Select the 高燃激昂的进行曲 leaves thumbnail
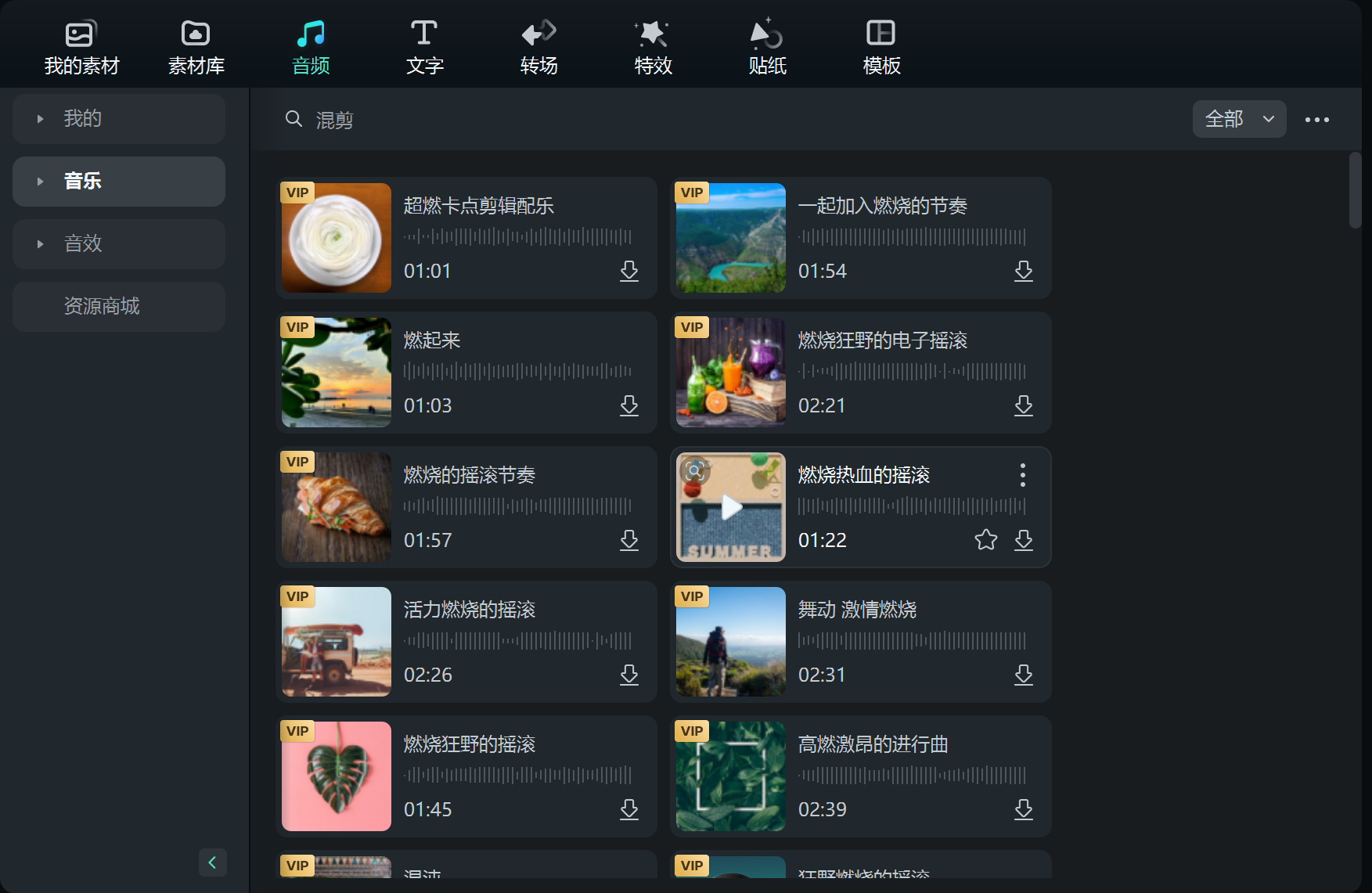 click(731, 776)
